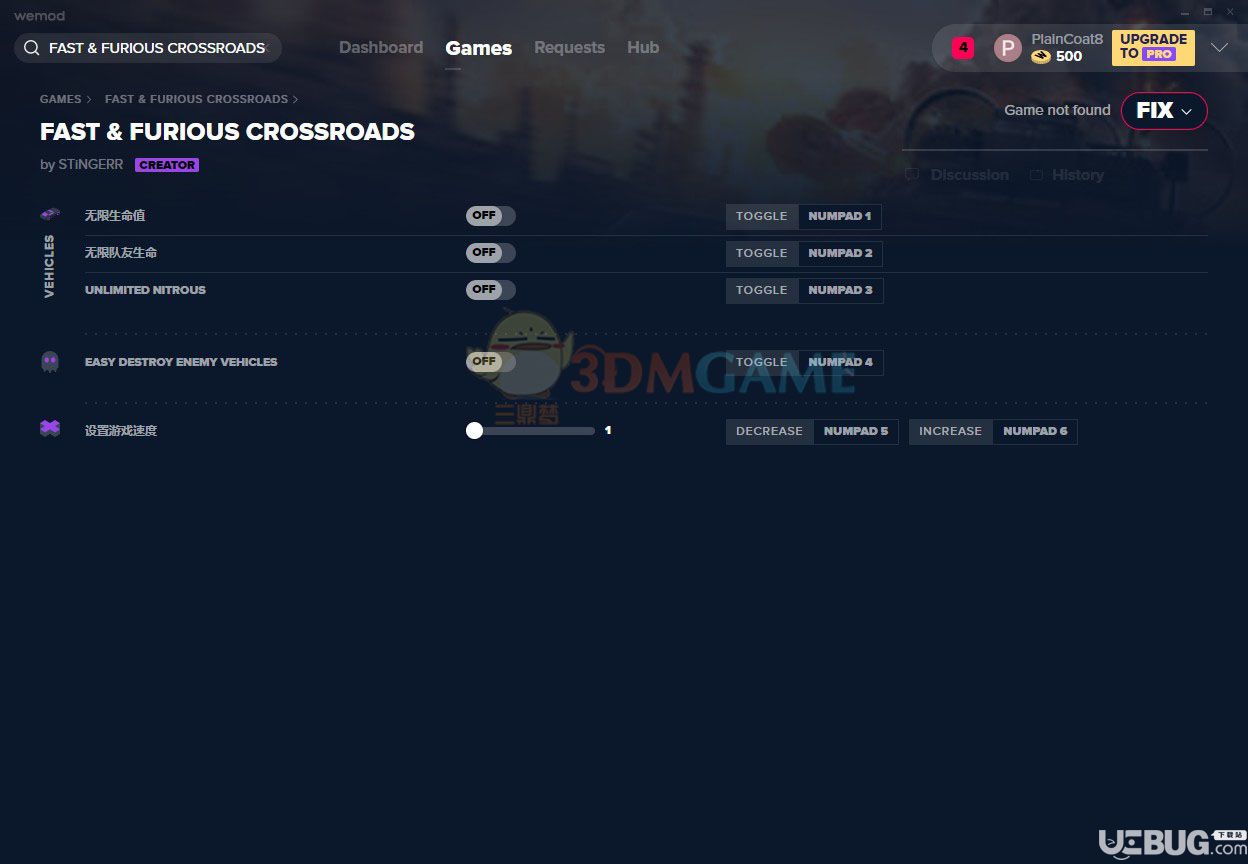This screenshot has width=1248, height=864.
Task: Open the PlainCoat8 profile avatar
Action: pyautogui.click(x=1008, y=48)
